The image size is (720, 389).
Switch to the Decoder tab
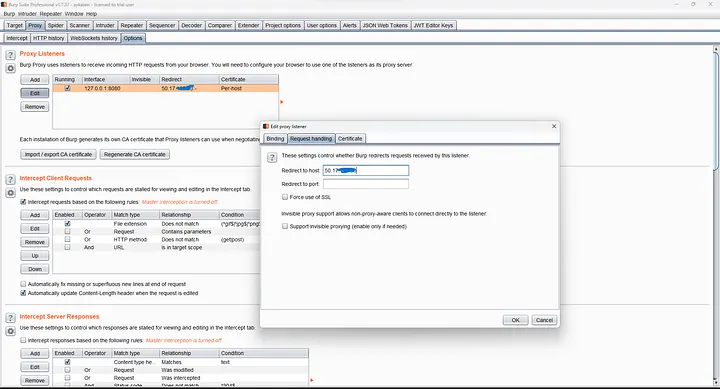point(191,25)
